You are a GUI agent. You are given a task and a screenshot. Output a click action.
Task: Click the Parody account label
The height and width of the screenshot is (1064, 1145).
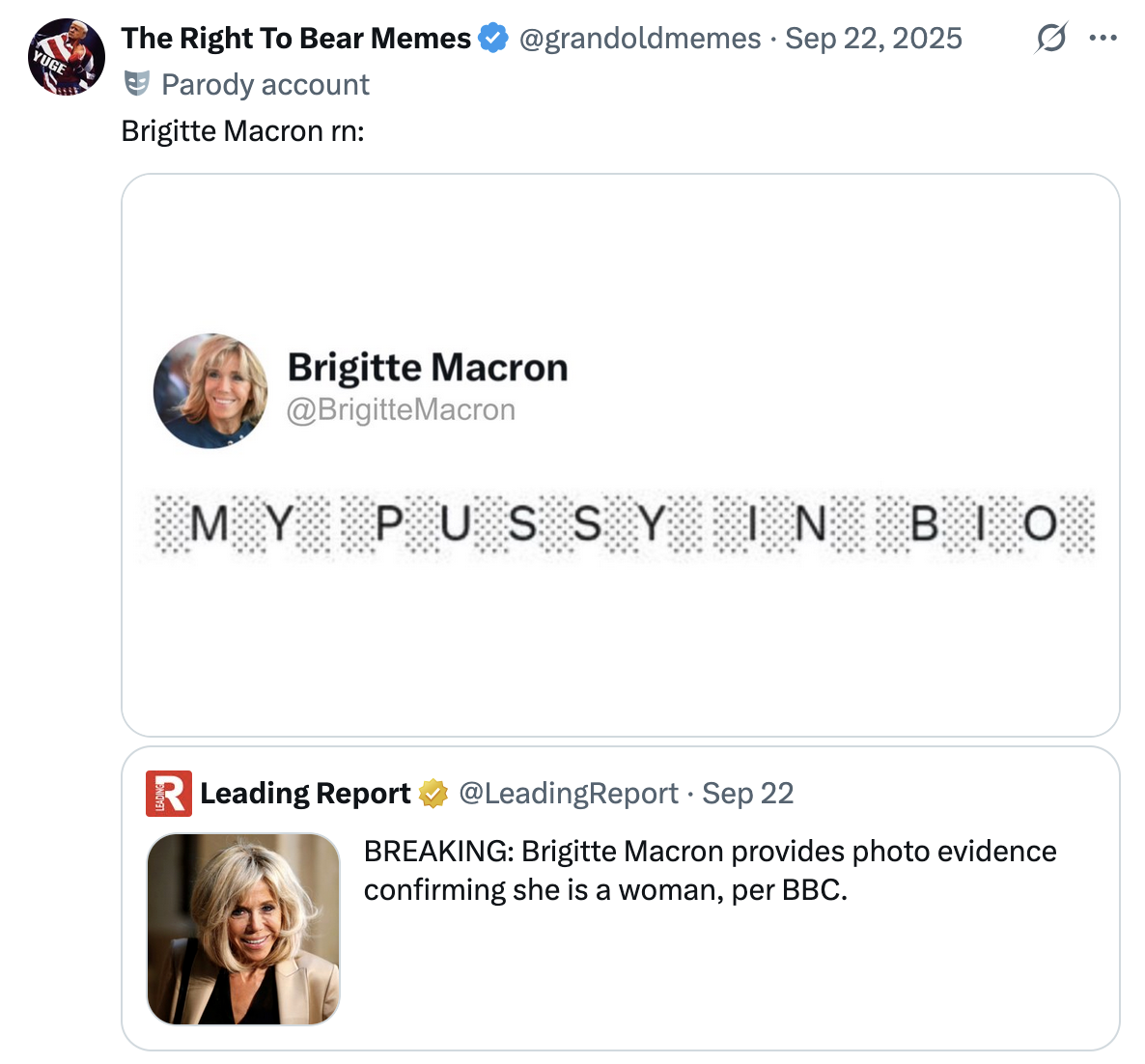pos(265,85)
